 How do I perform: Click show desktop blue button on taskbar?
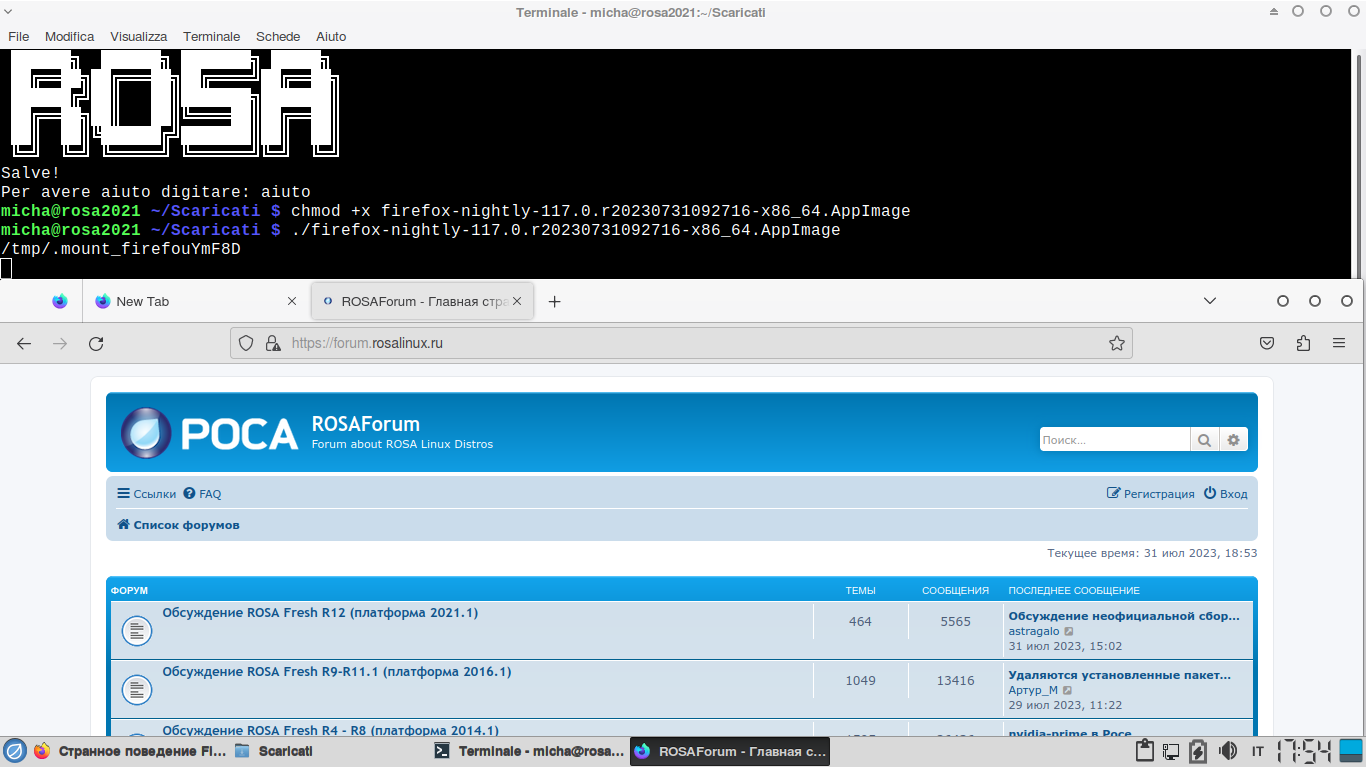(1351, 751)
